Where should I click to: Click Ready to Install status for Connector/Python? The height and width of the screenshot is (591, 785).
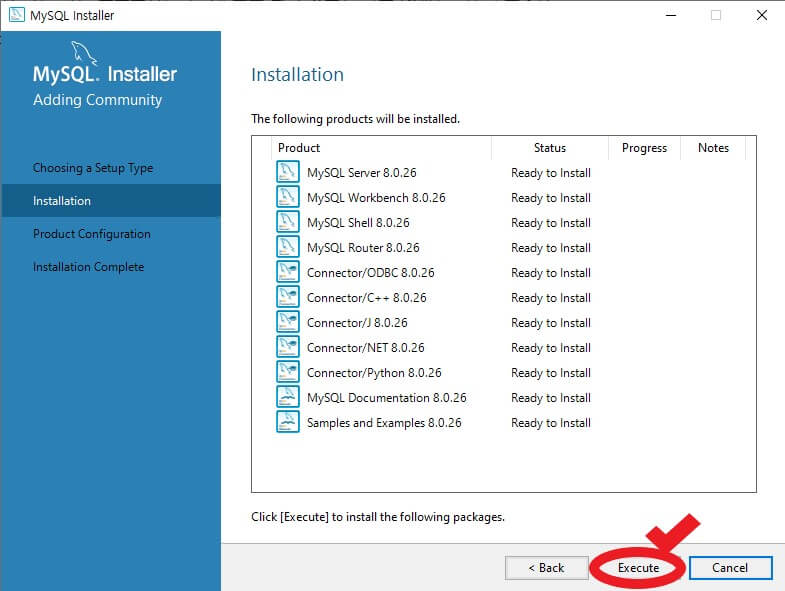(551, 373)
